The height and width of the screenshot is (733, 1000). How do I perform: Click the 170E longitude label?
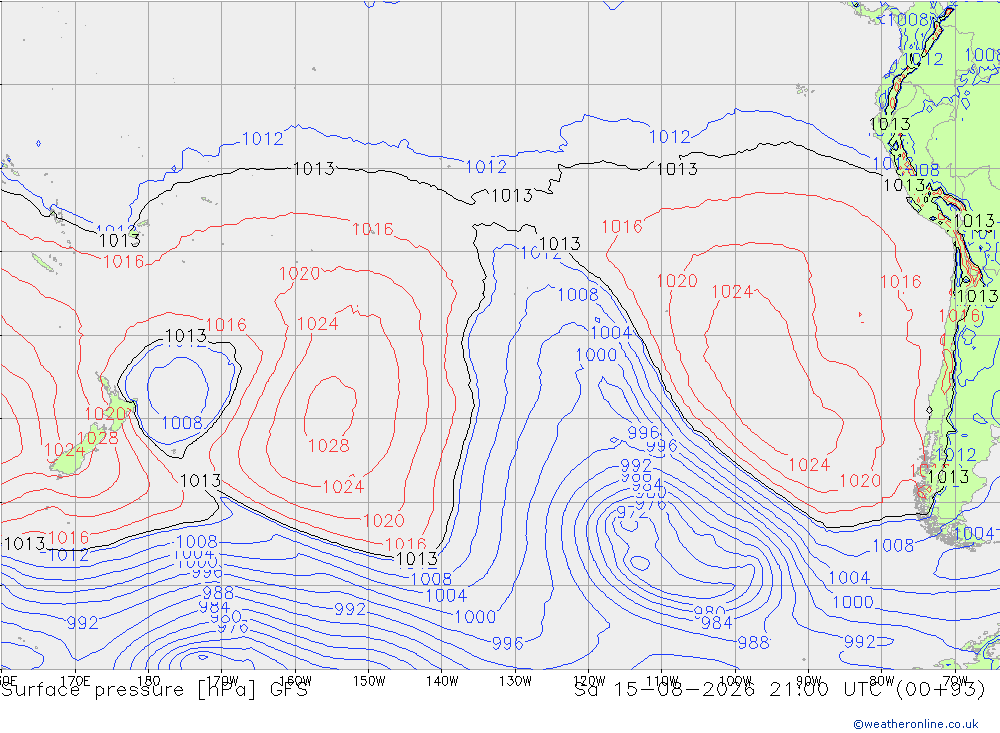[75, 681]
